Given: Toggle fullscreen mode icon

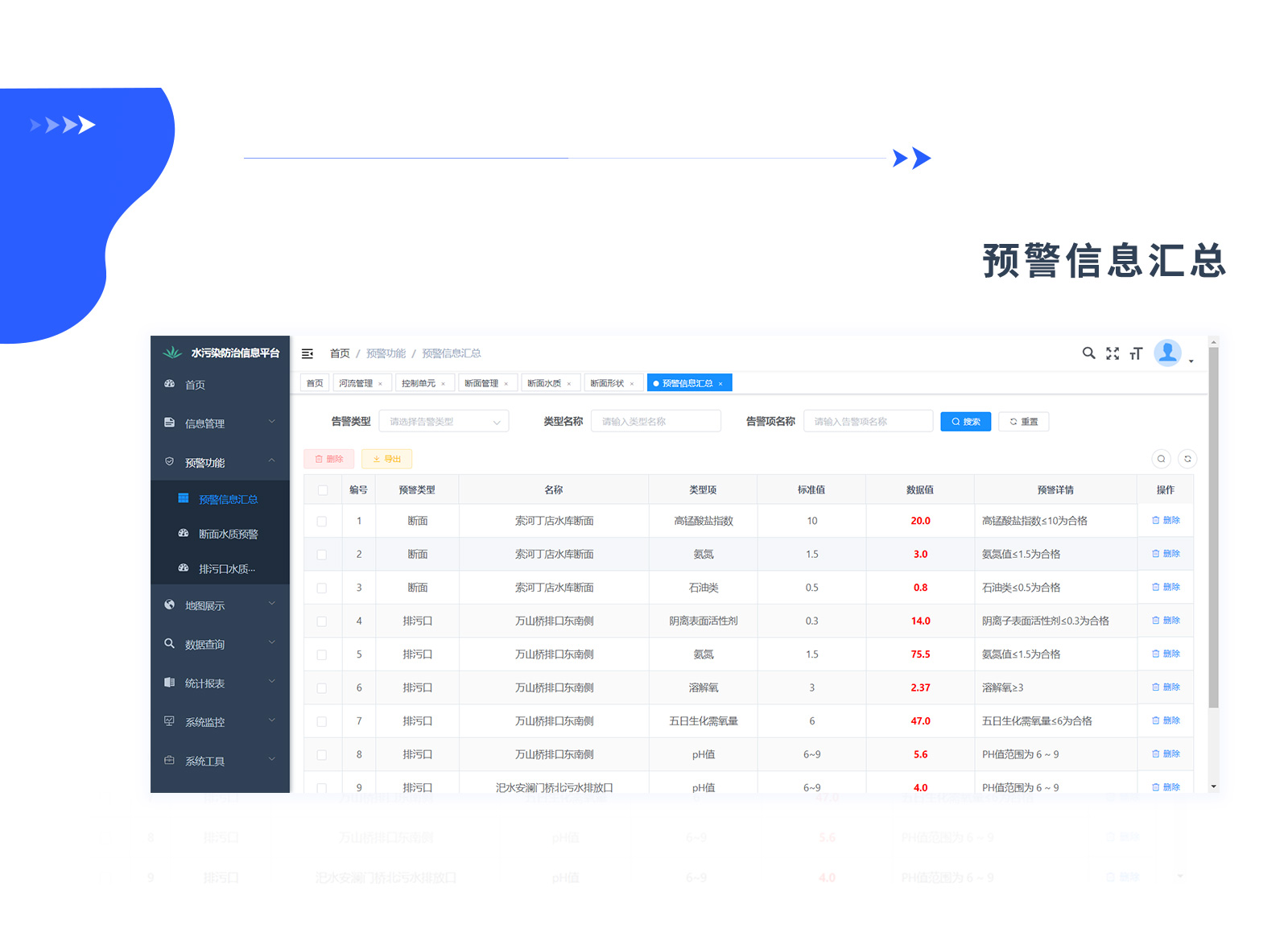Looking at the screenshot, I should pyautogui.click(x=1113, y=353).
